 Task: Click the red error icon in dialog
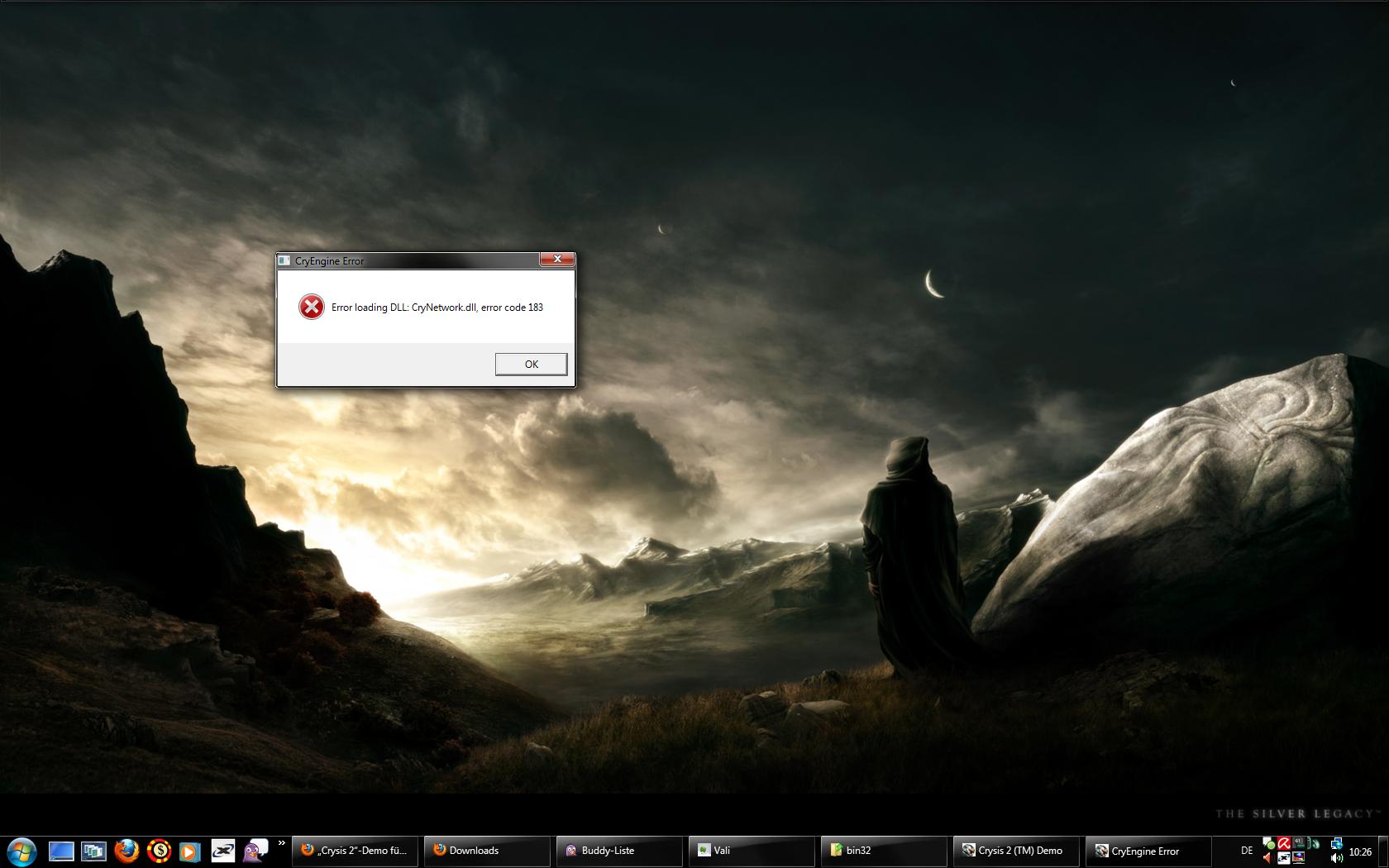point(312,307)
